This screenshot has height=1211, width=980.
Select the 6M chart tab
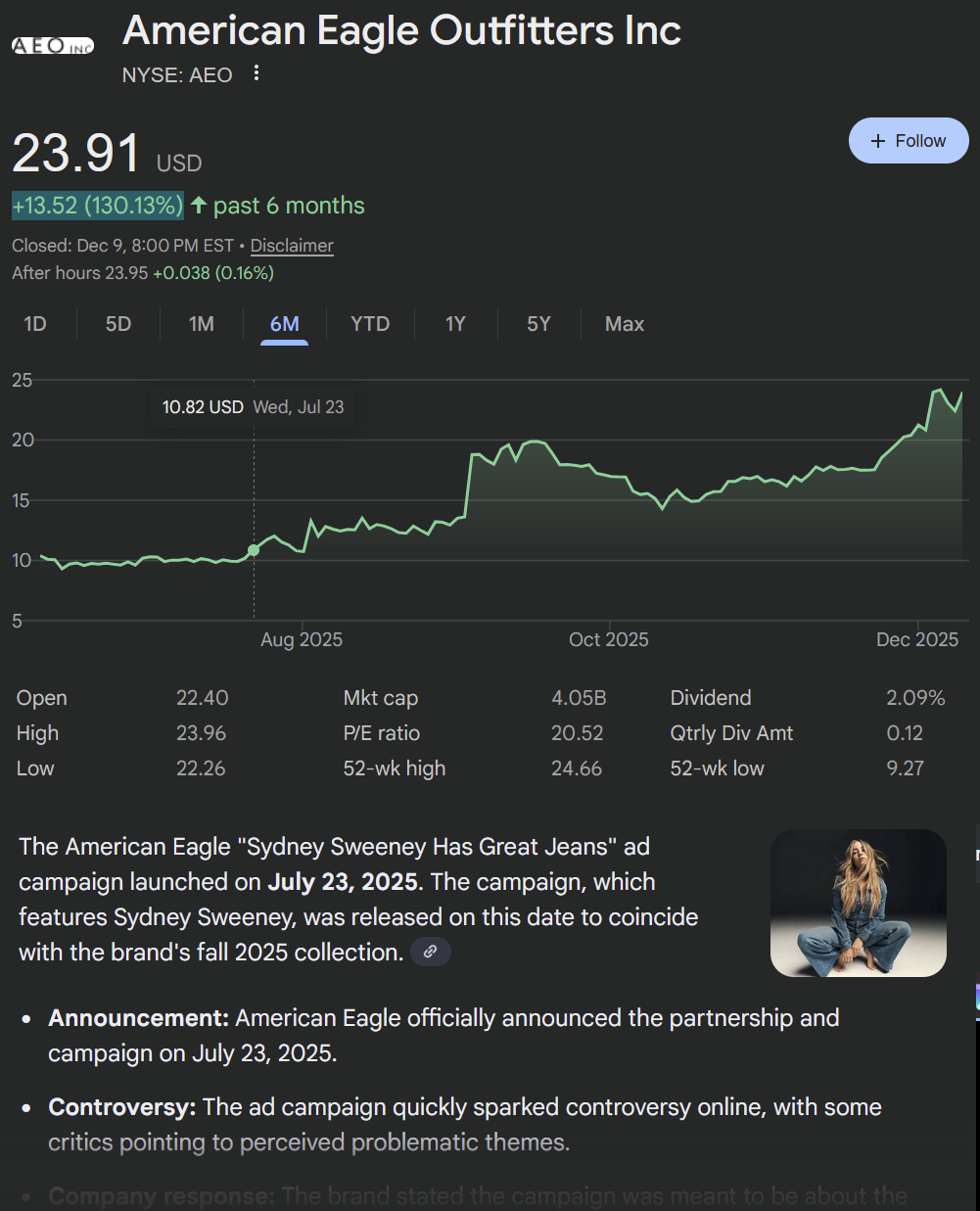tap(284, 324)
